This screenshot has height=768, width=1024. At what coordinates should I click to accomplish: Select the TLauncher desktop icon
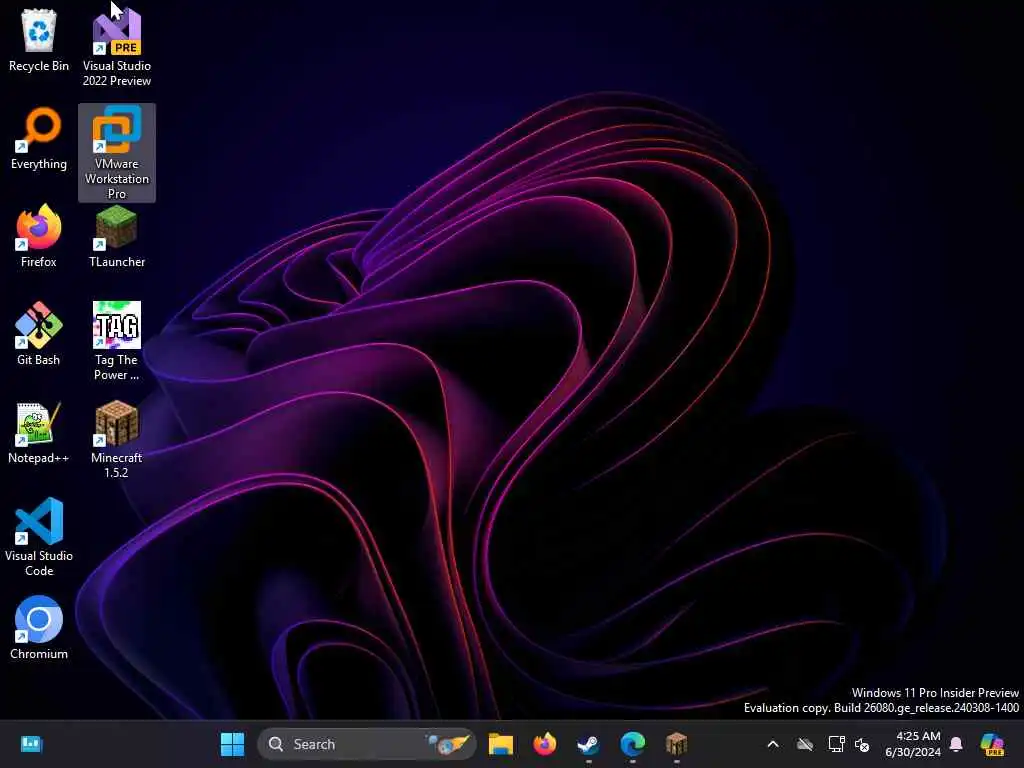click(117, 236)
